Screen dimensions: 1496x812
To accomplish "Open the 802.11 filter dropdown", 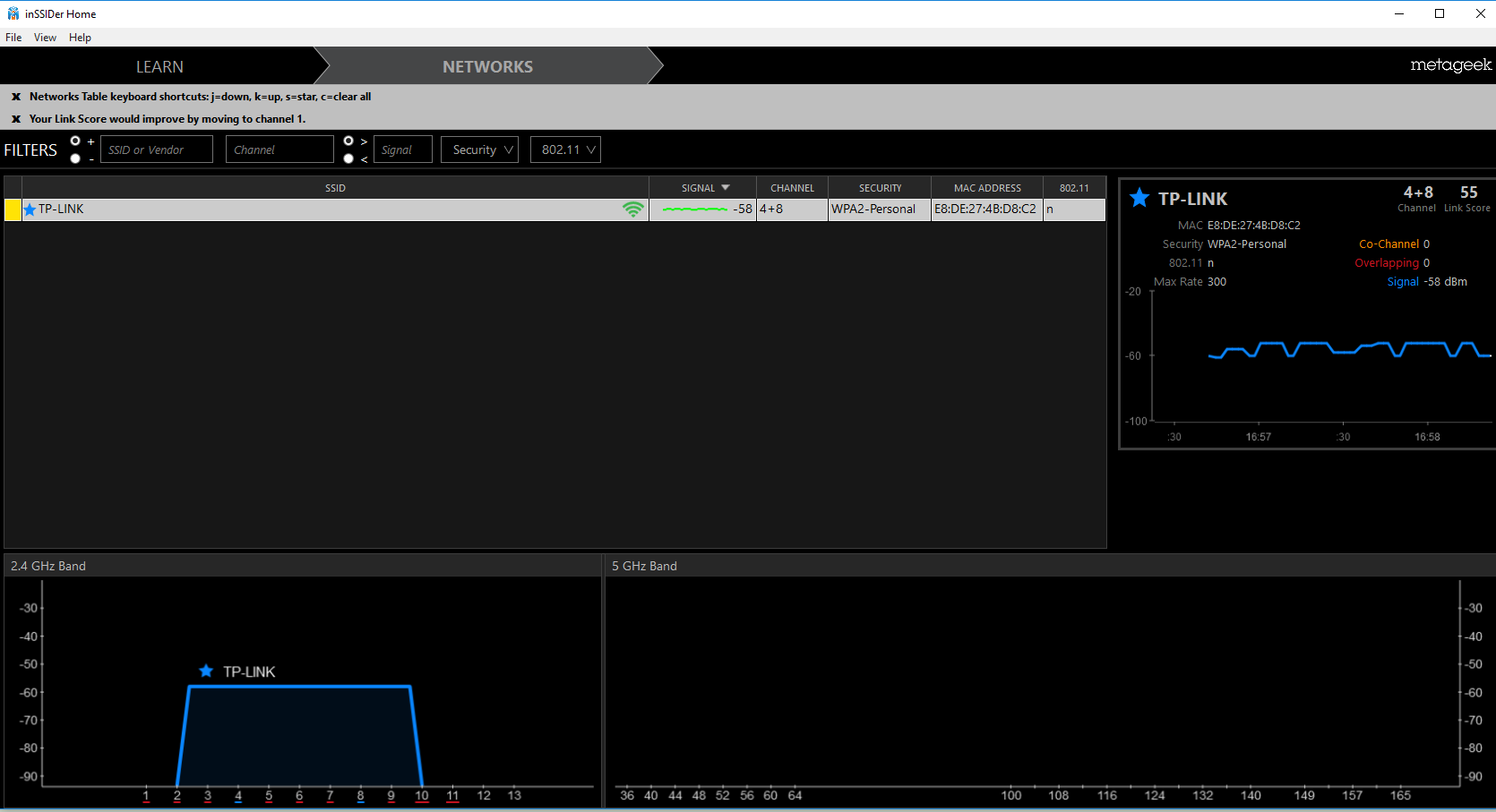I will (x=565, y=150).
